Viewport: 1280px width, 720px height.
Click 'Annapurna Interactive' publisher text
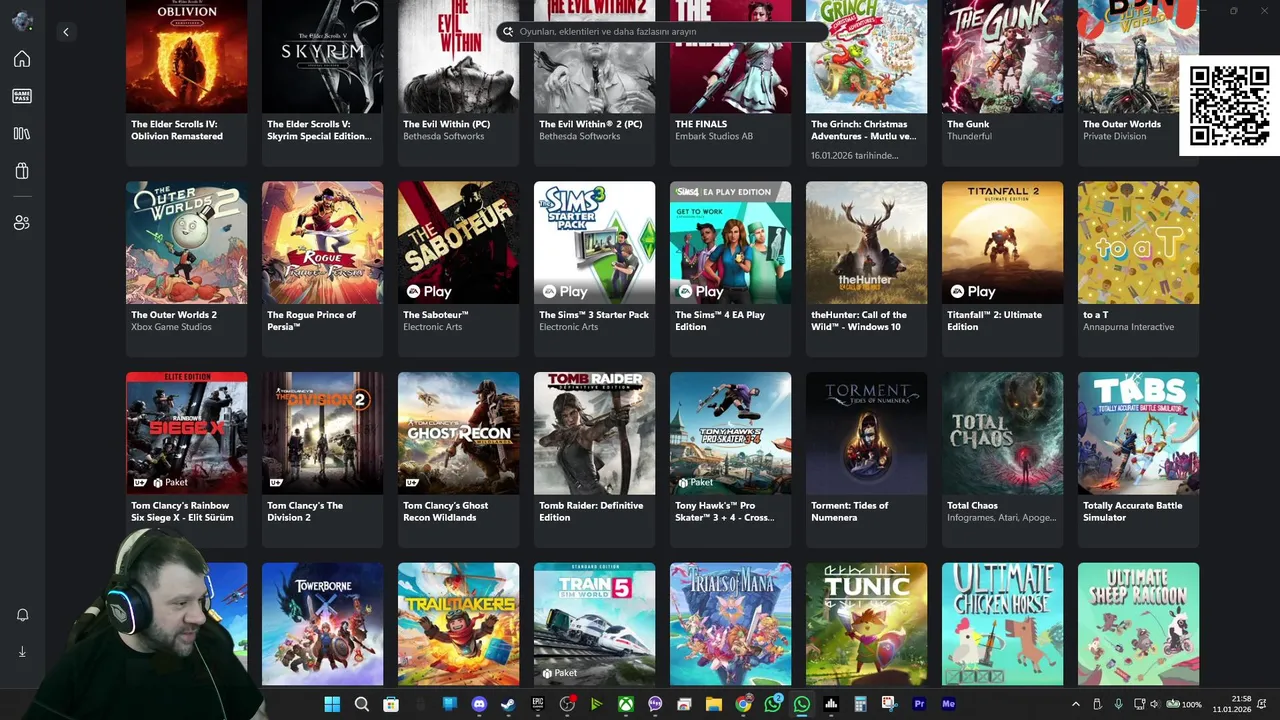(1128, 327)
